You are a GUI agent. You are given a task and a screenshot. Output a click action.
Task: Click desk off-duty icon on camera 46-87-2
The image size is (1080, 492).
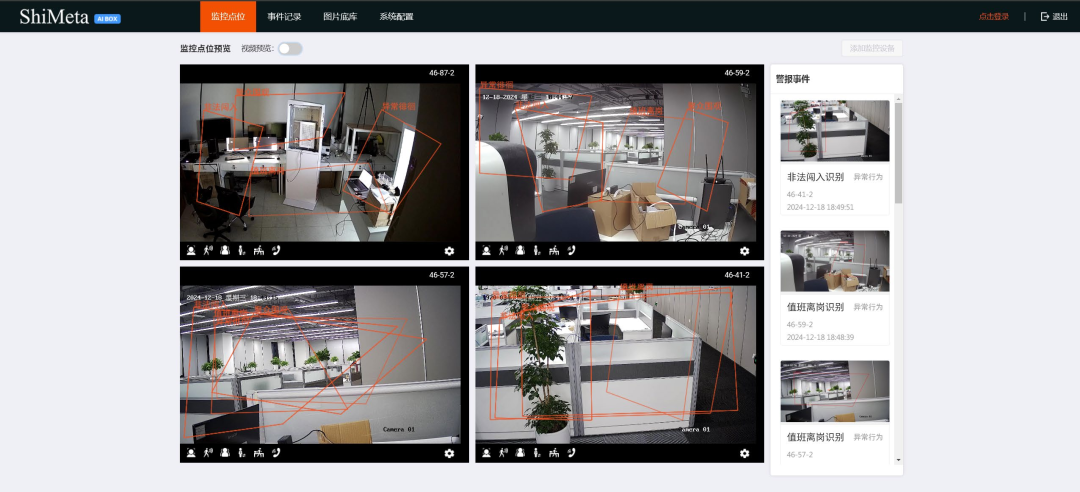(259, 251)
